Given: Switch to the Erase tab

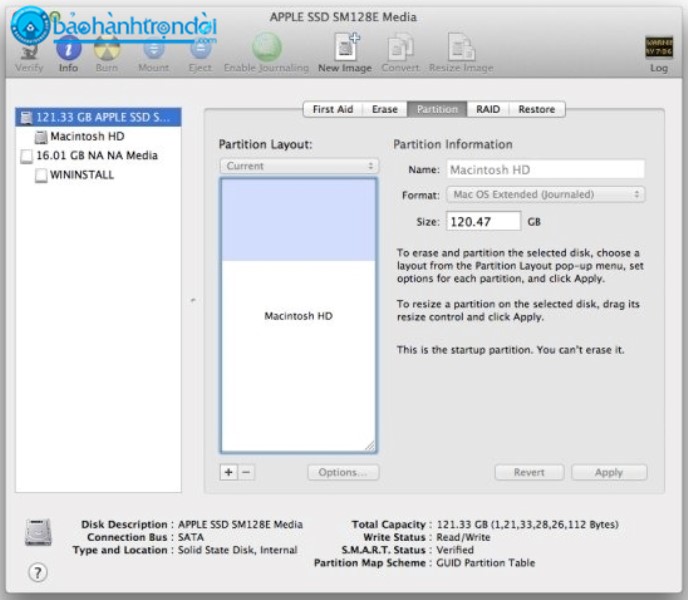Looking at the screenshot, I should point(384,109).
